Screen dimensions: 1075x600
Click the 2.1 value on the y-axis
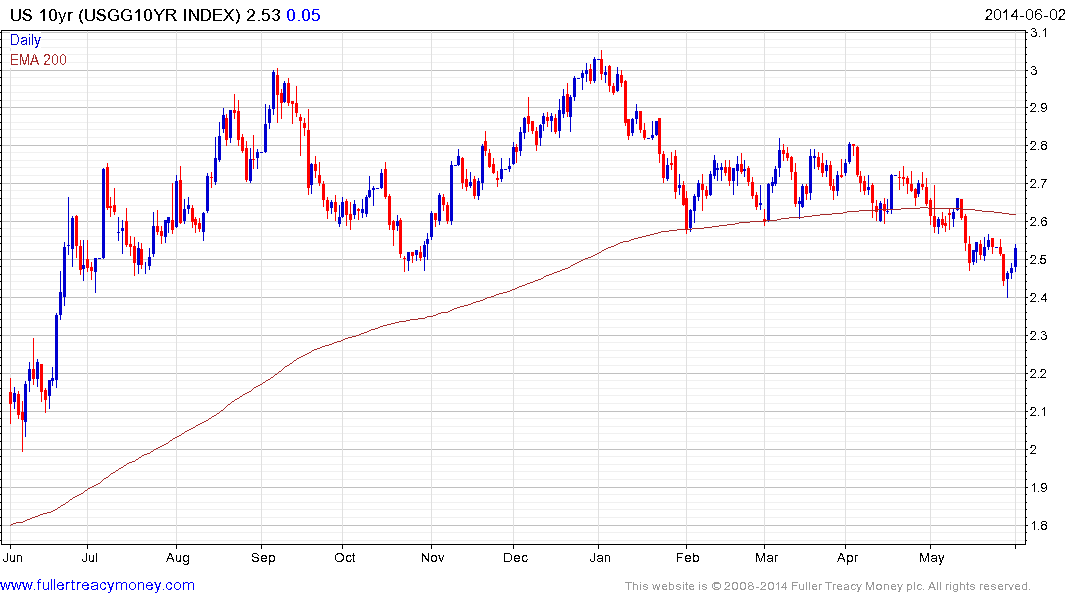pyautogui.click(x=1039, y=411)
